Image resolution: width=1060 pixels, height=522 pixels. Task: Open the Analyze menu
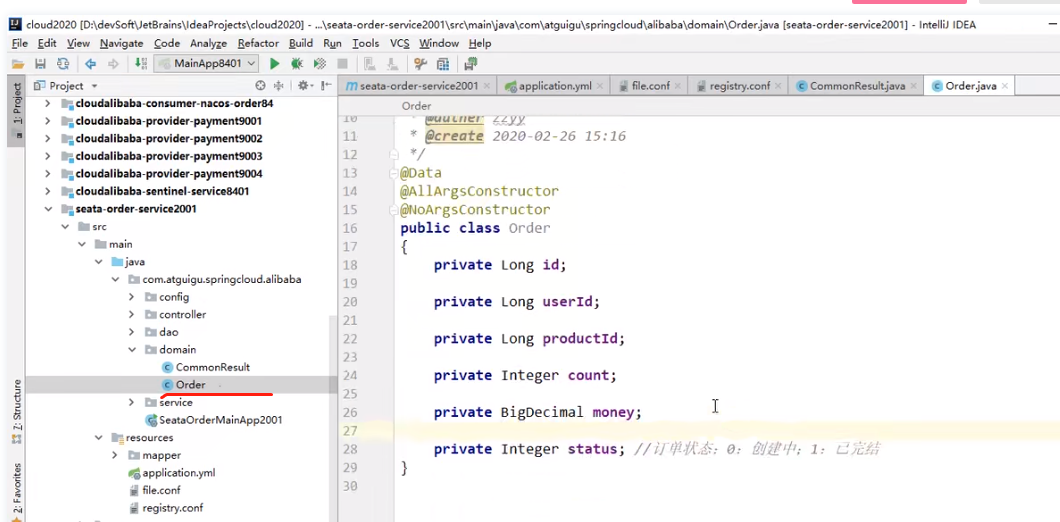209,43
